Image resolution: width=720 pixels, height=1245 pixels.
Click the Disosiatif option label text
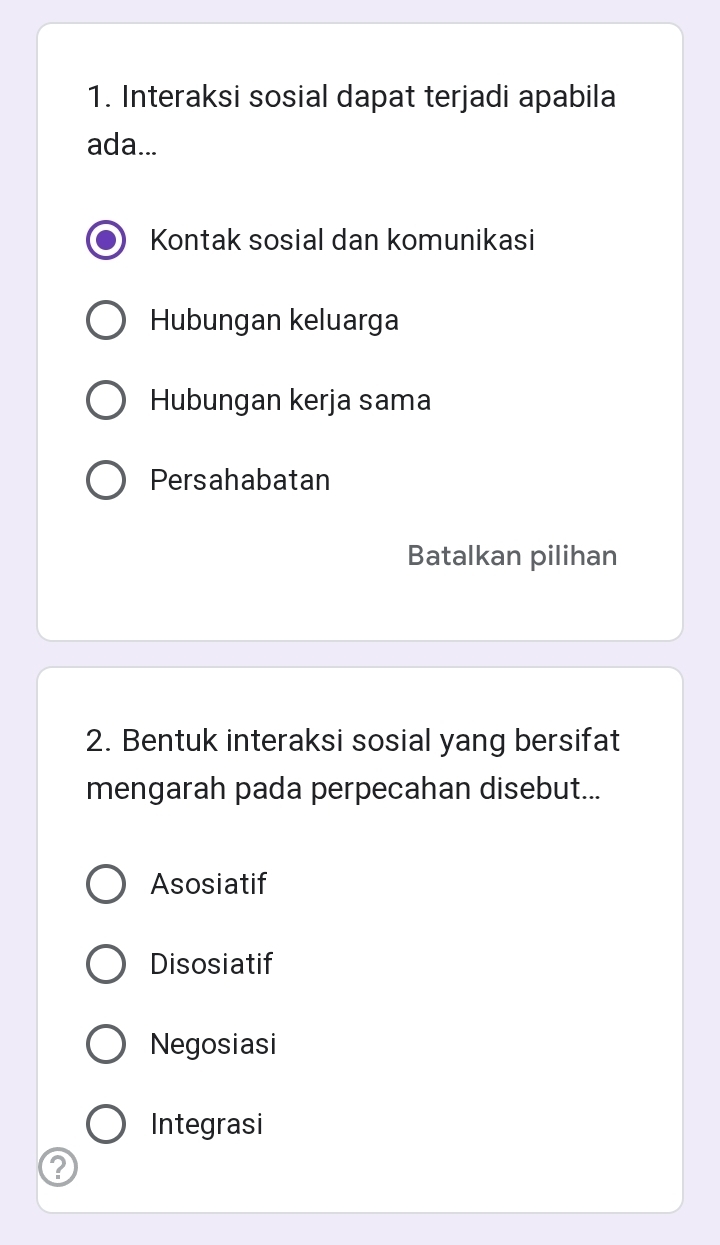point(211,965)
